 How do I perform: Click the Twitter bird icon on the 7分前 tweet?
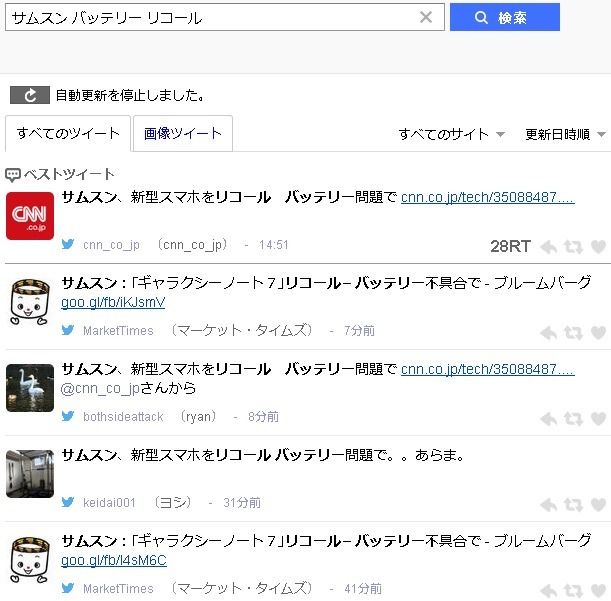click(68, 330)
